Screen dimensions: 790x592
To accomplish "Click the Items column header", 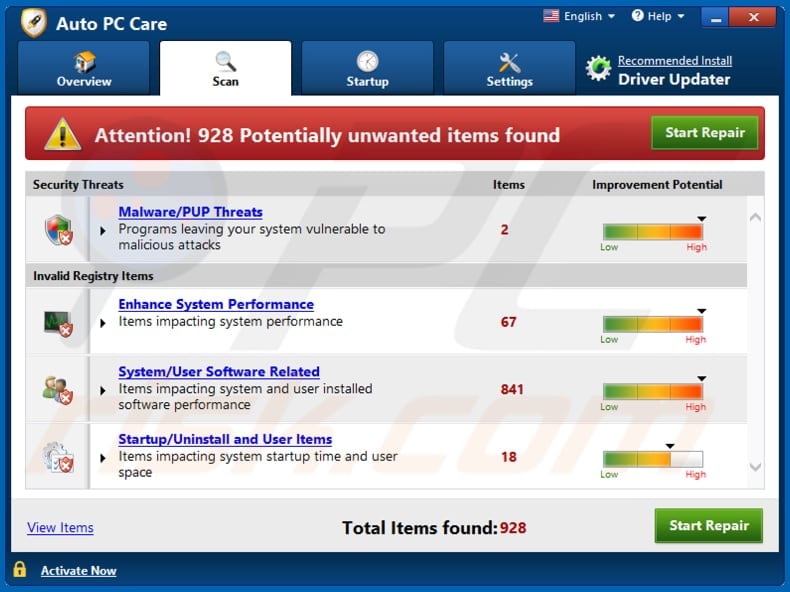I will tap(508, 185).
